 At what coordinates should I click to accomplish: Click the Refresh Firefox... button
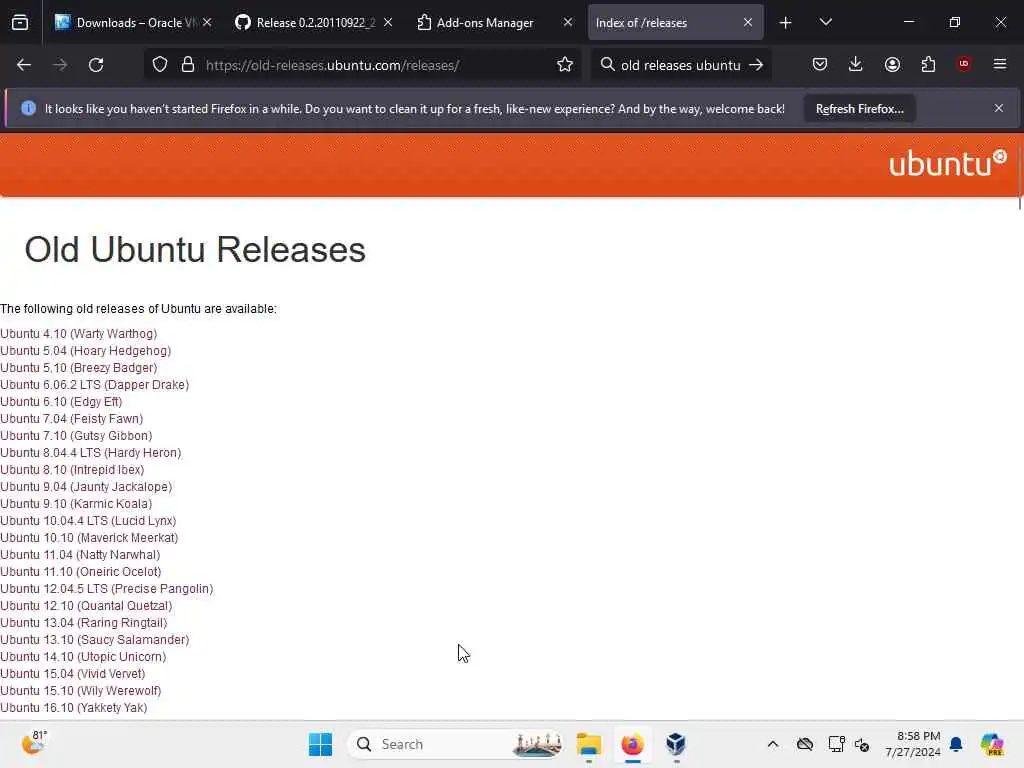point(859,109)
